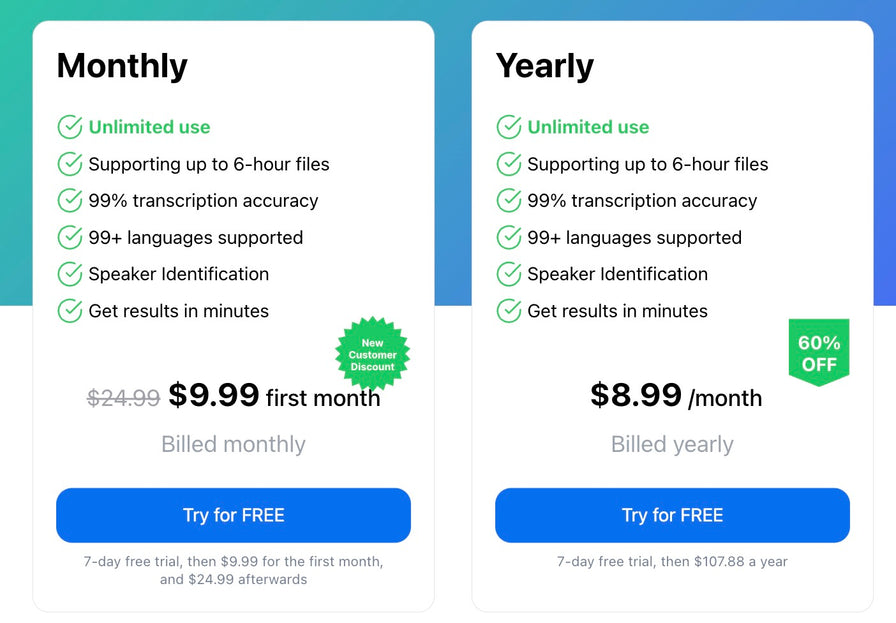
Task: Click Try for FREE under Yearly plan
Action: pyautogui.click(x=672, y=515)
